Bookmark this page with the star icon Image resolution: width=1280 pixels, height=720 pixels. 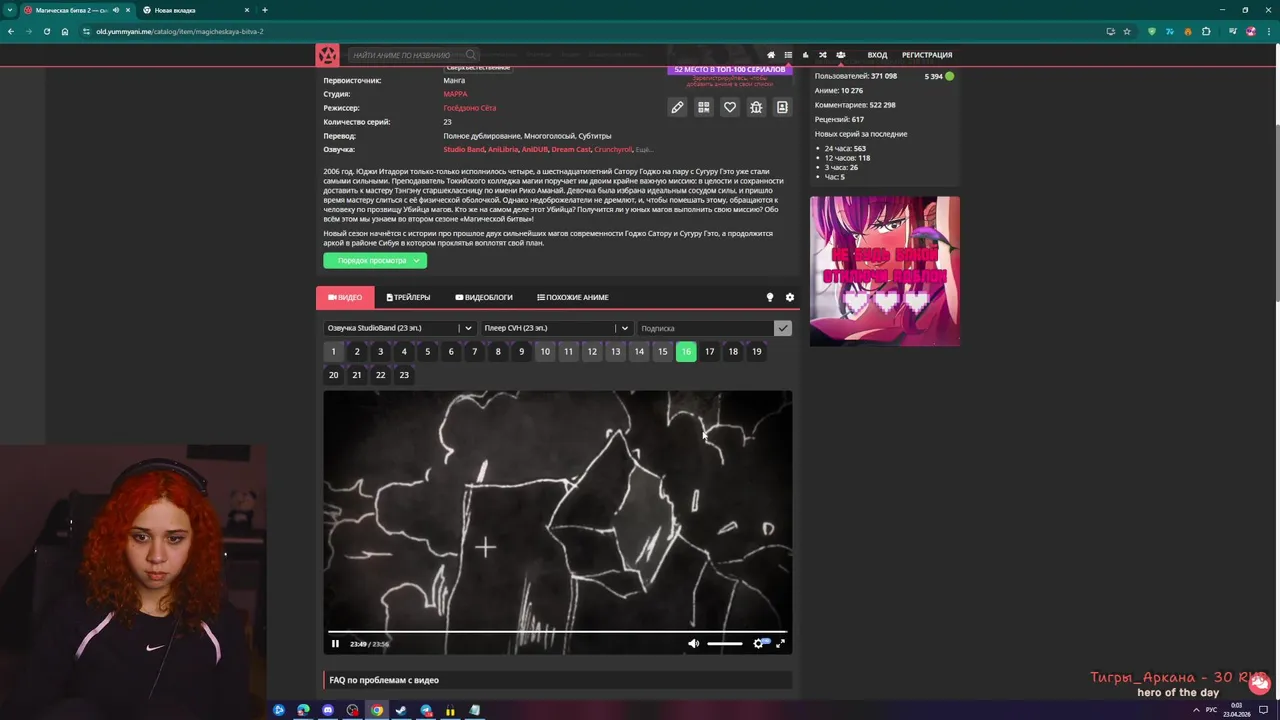click(1127, 31)
